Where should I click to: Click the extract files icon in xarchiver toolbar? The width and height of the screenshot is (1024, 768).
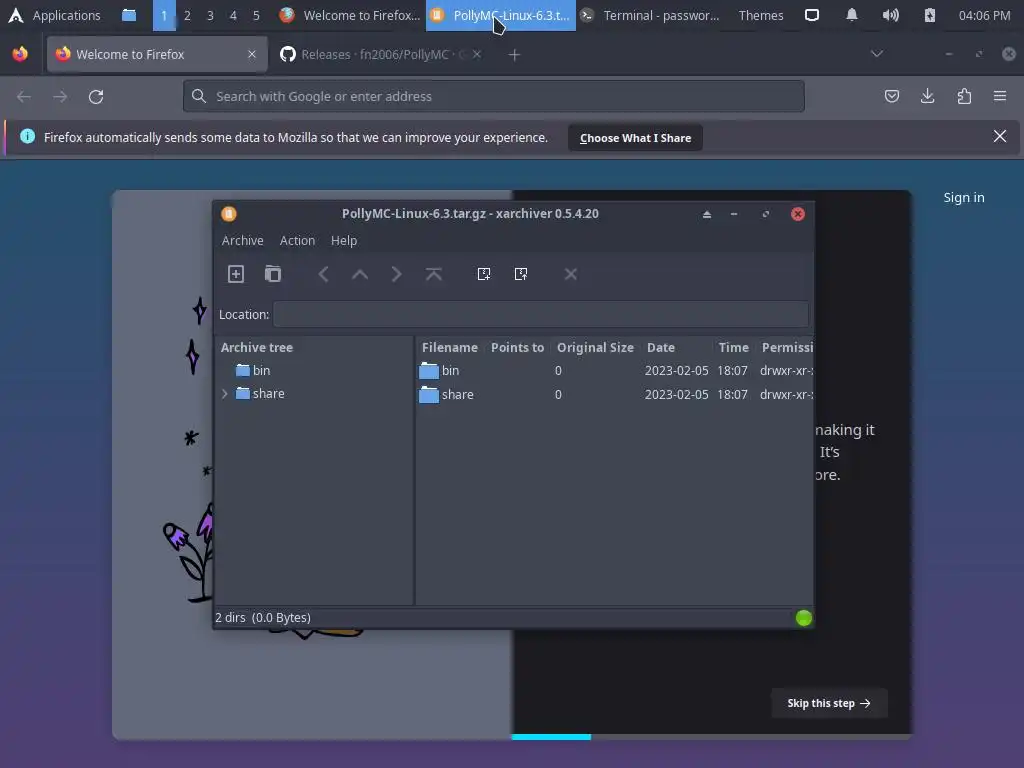coord(520,274)
